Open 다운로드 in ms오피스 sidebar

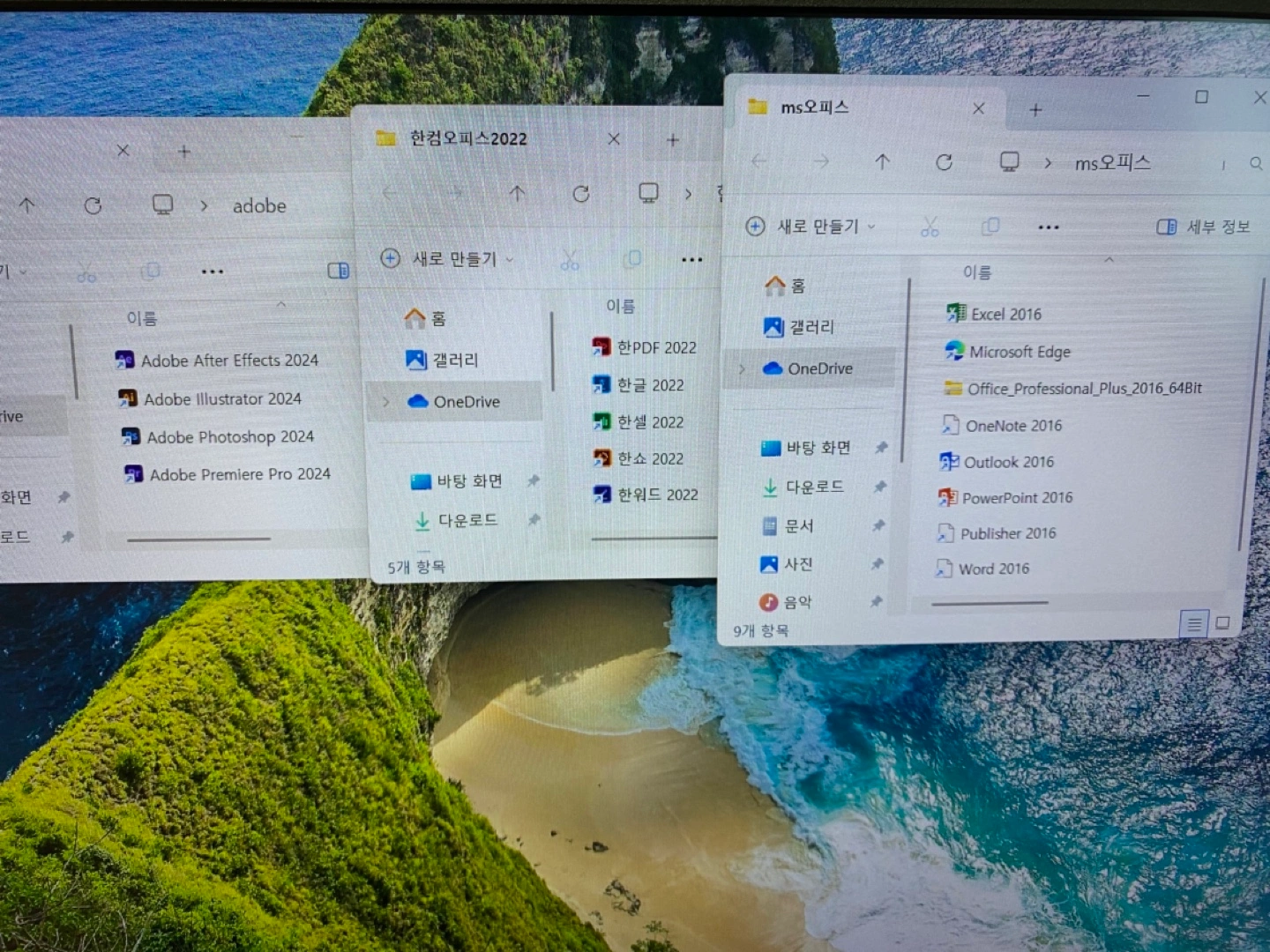pyautogui.click(x=802, y=487)
